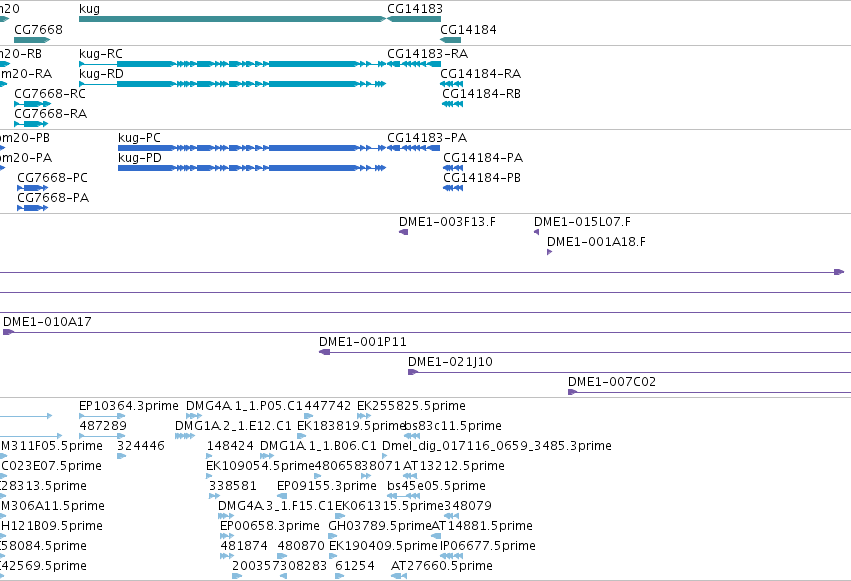Viewport: 851px width, 581px height.
Task: Click the CG14184-RB transcript label
Action: [x=481, y=94]
